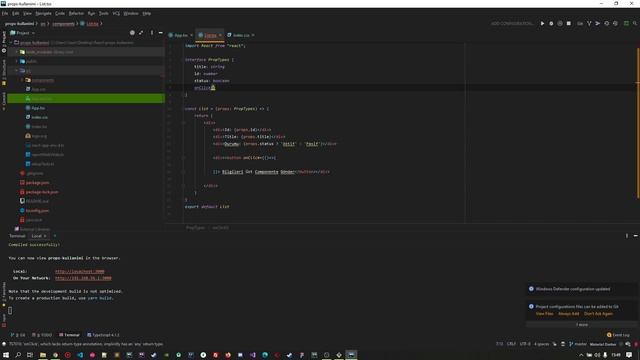The width and height of the screenshot is (640, 360).
Task: Collapse the src folder in project tree
Action: coord(17,71)
